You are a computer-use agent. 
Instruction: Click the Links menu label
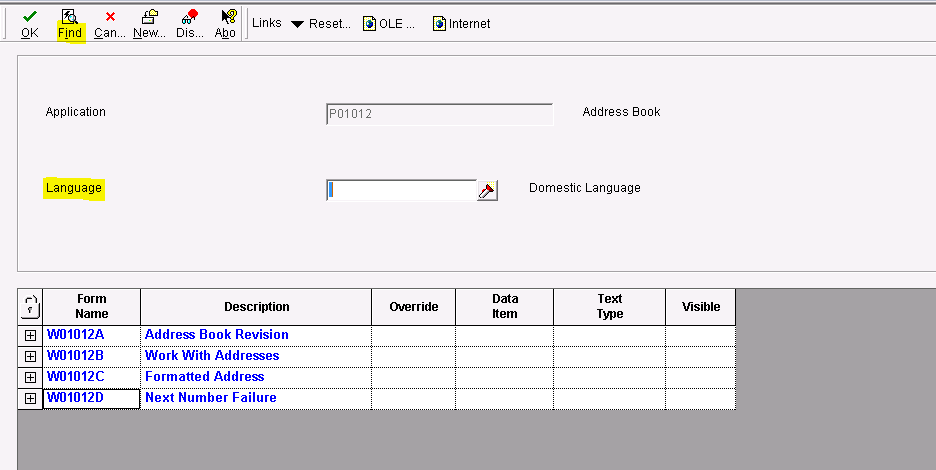(267, 23)
